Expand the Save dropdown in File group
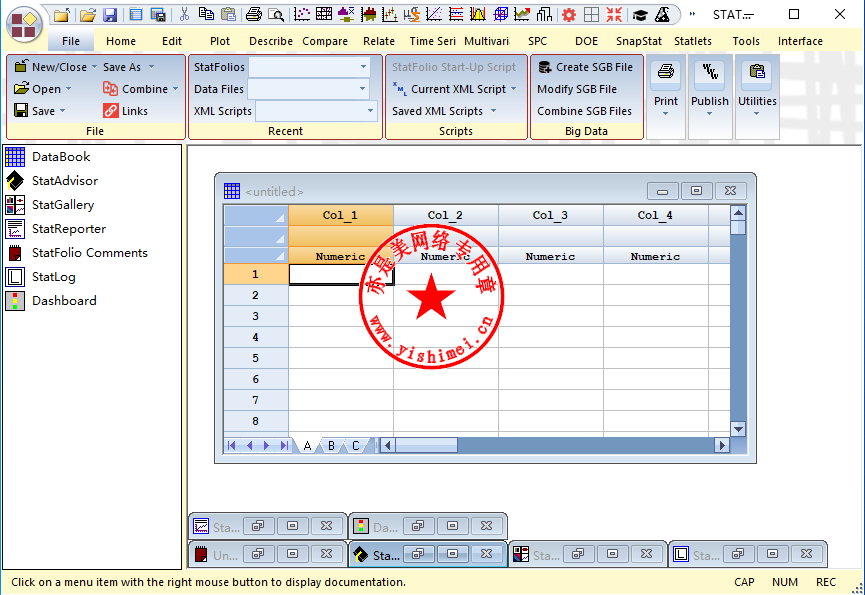 click(62, 111)
